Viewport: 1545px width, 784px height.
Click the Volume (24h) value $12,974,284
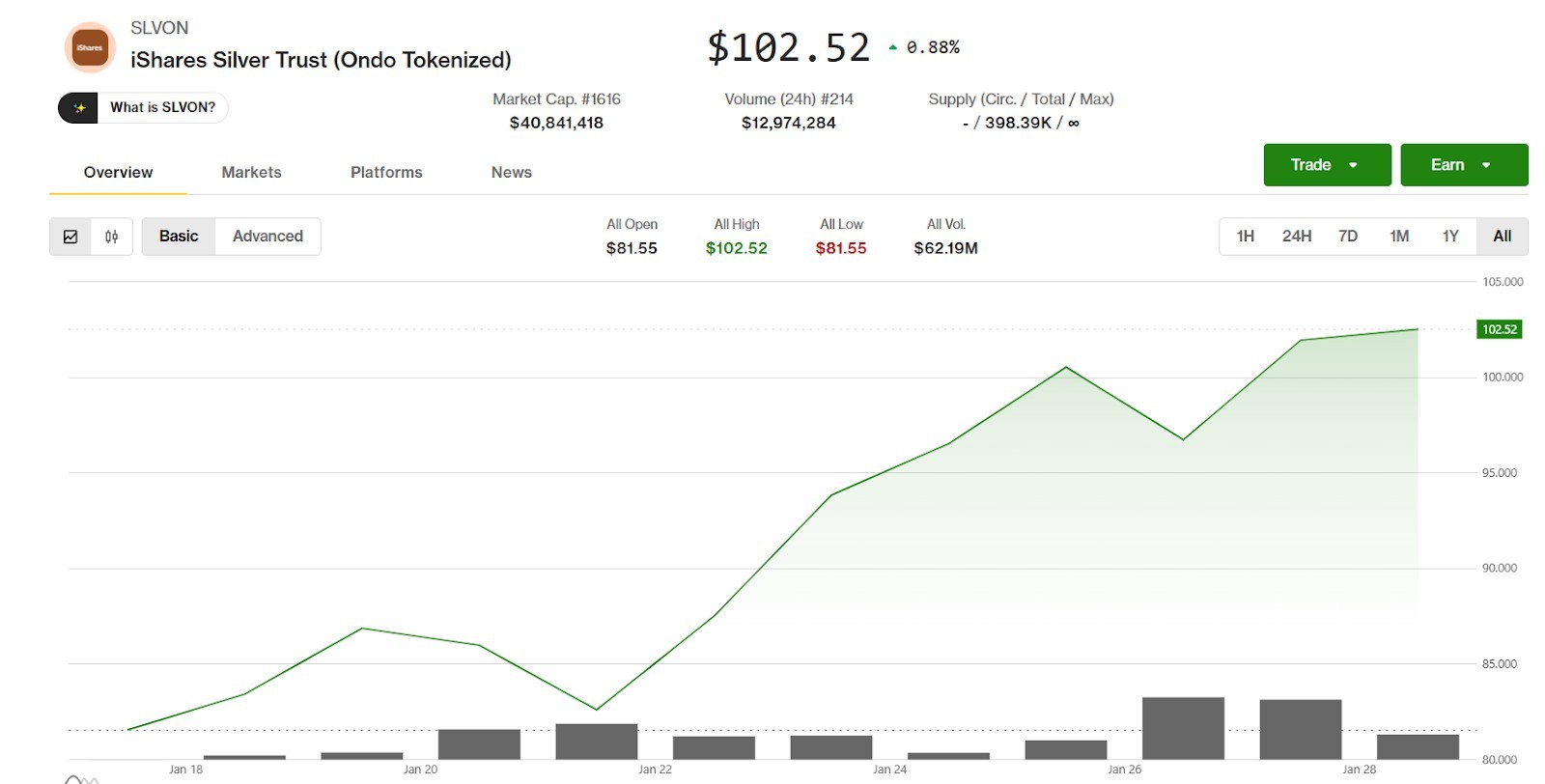click(x=789, y=123)
